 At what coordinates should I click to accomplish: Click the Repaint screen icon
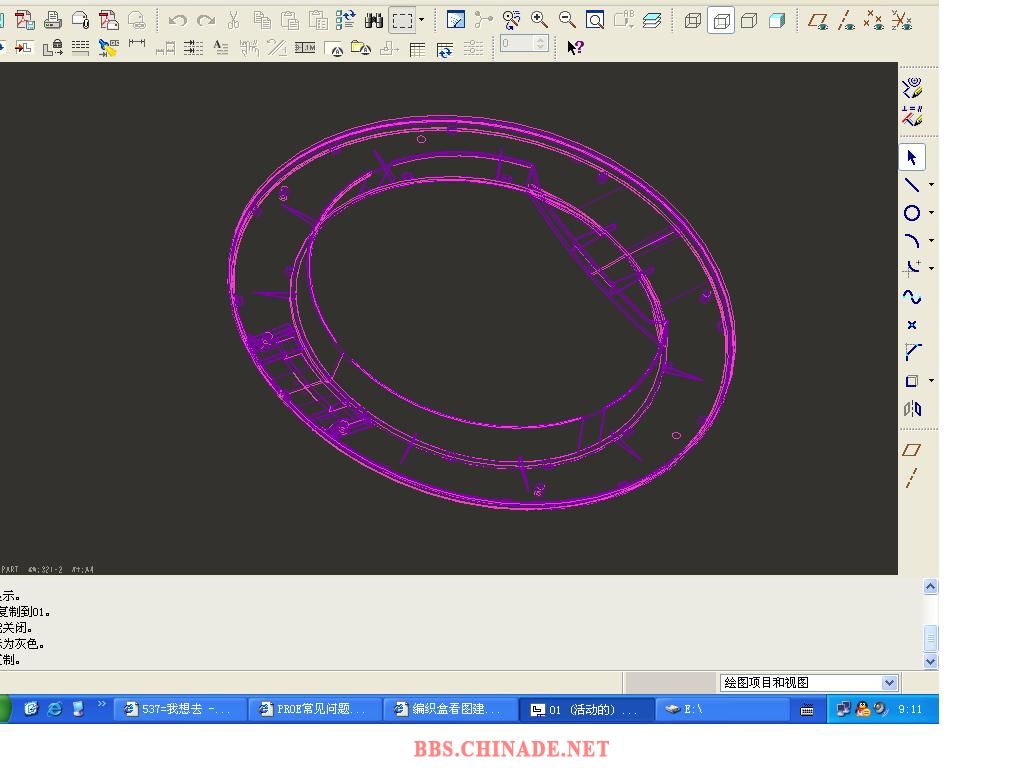coord(455,20)
